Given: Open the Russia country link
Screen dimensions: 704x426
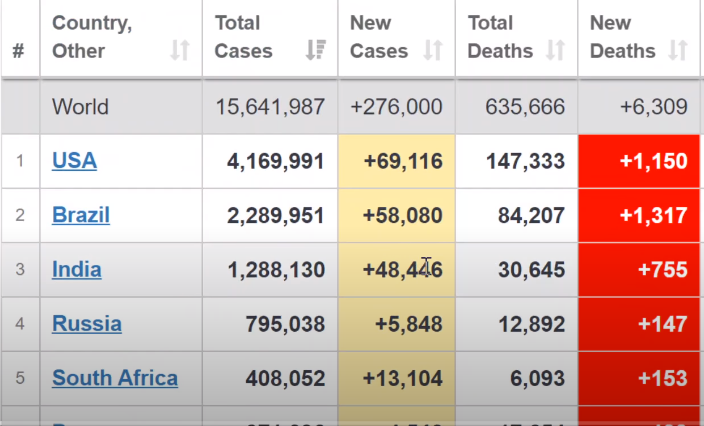Looking at the screenshot, I should click(87, 324).
